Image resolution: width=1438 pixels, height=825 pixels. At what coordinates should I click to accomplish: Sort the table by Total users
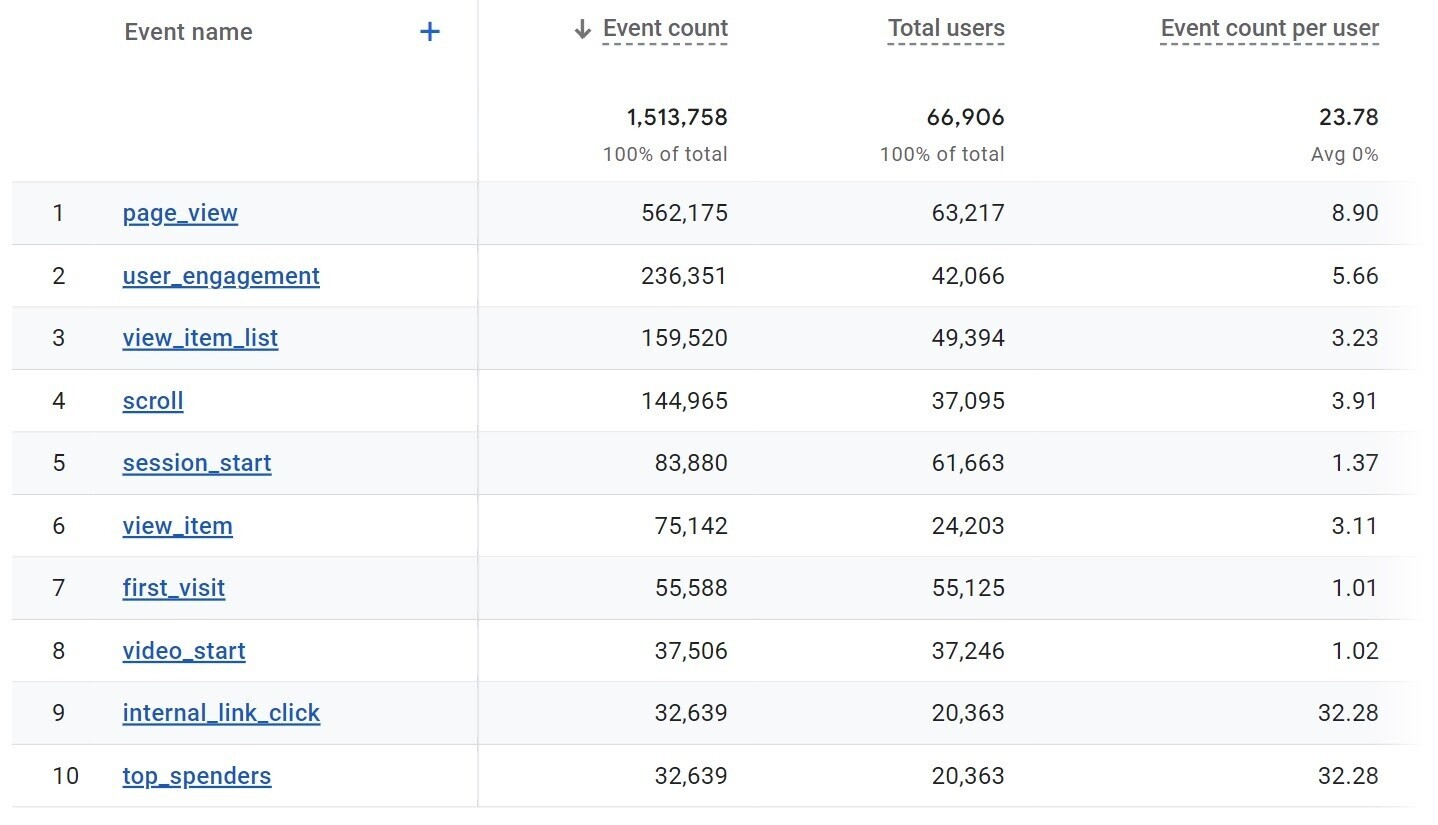pyautogui.click(x=944, y=28)
